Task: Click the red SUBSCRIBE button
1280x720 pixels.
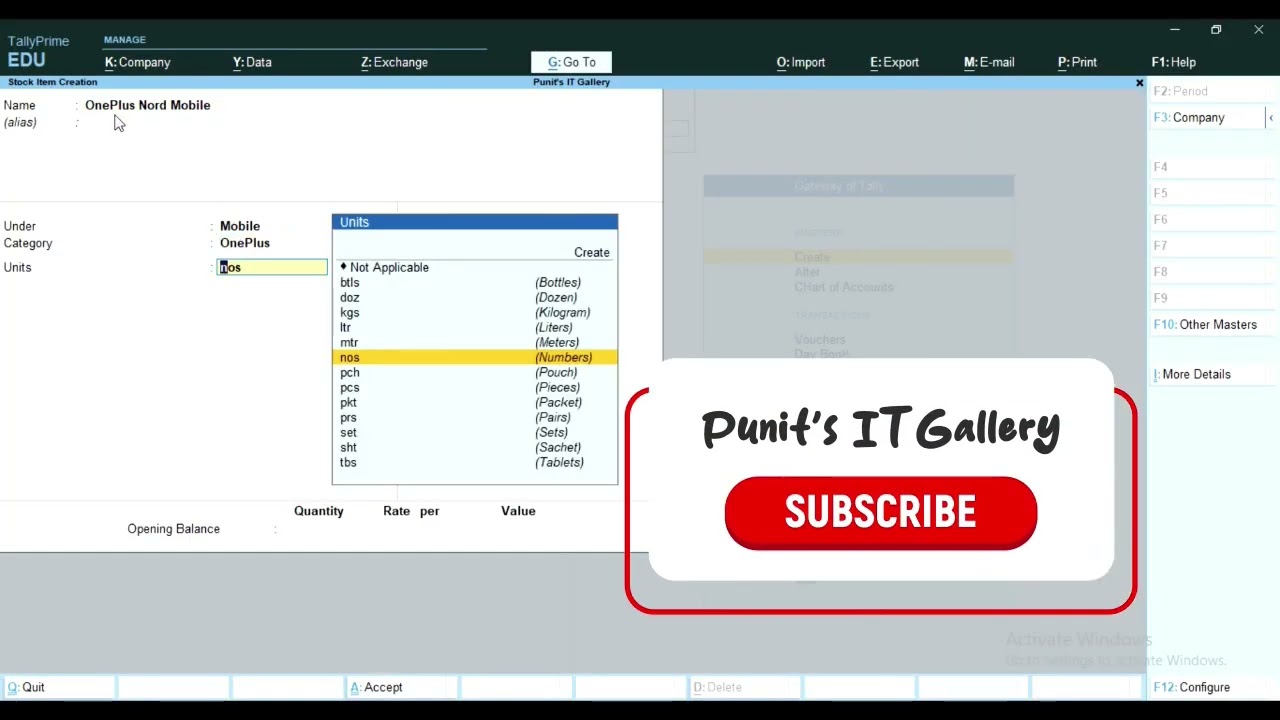Action: (880, 513)
